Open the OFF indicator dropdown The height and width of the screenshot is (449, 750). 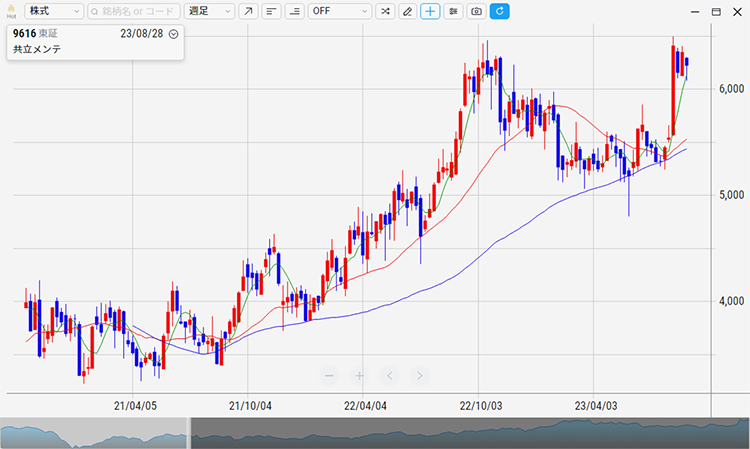click(x=338, y=11)
